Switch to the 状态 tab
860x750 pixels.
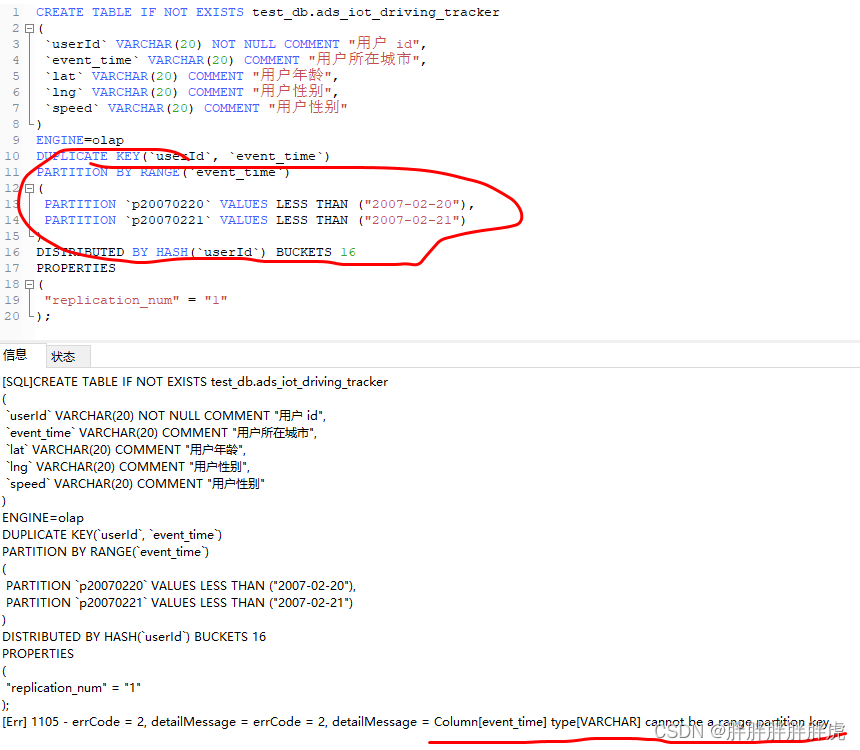[x=65, y=356]
